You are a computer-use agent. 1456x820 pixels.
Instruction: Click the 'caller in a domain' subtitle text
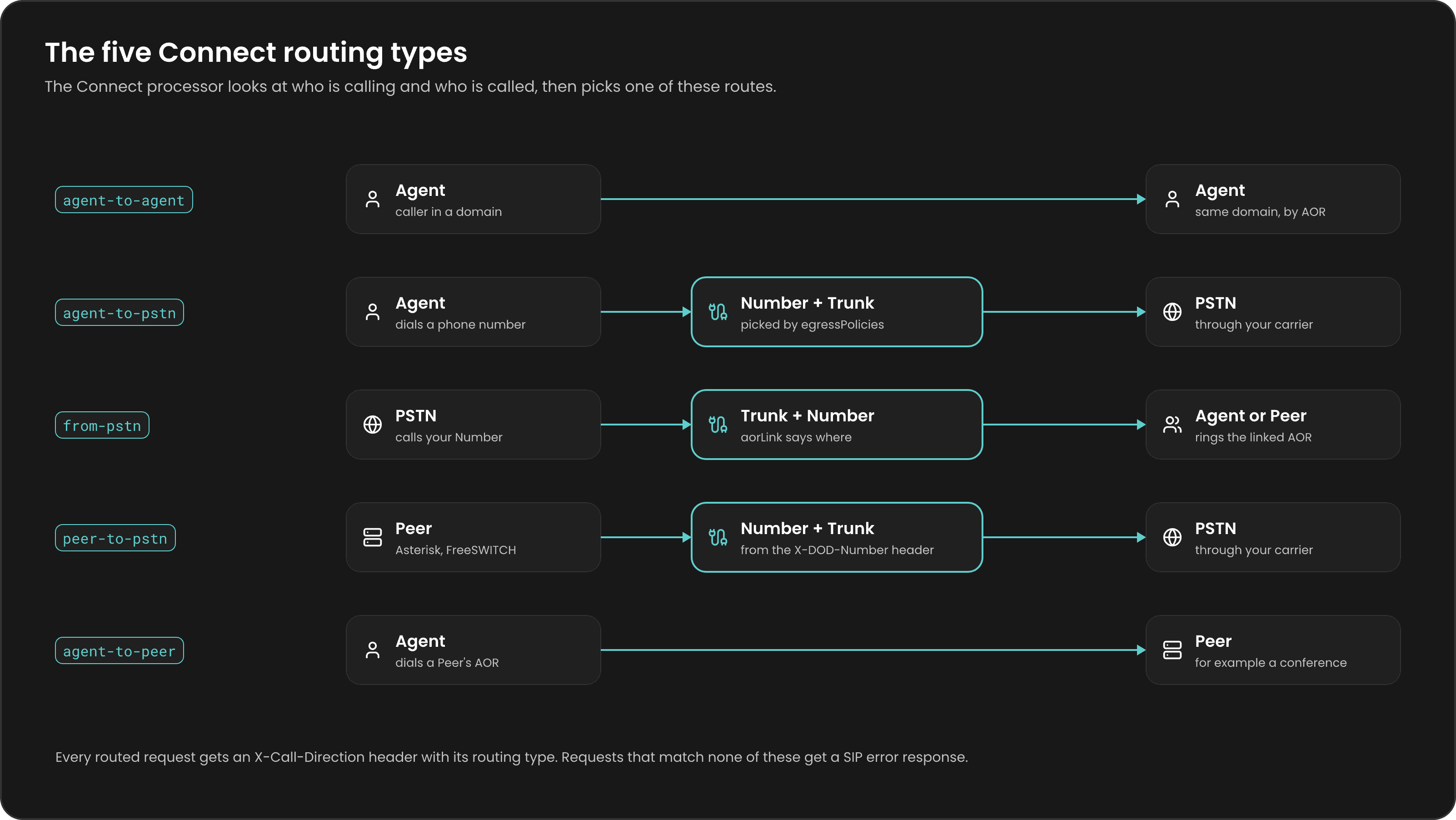(448, 211)
